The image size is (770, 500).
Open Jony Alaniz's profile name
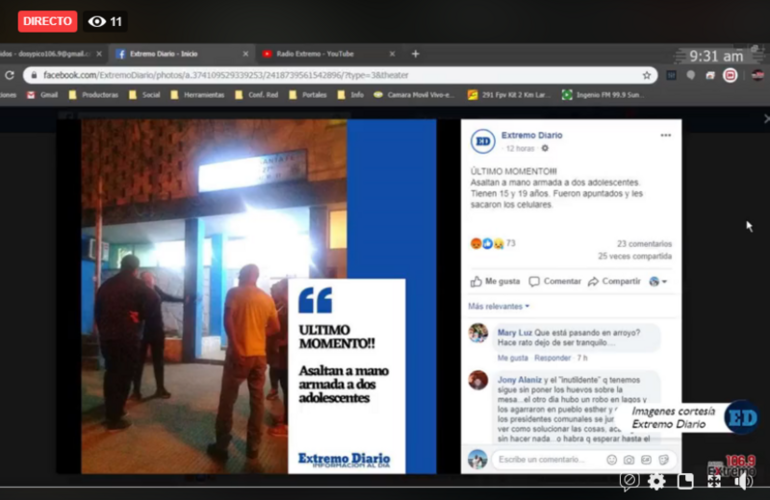tap(520, 380)
